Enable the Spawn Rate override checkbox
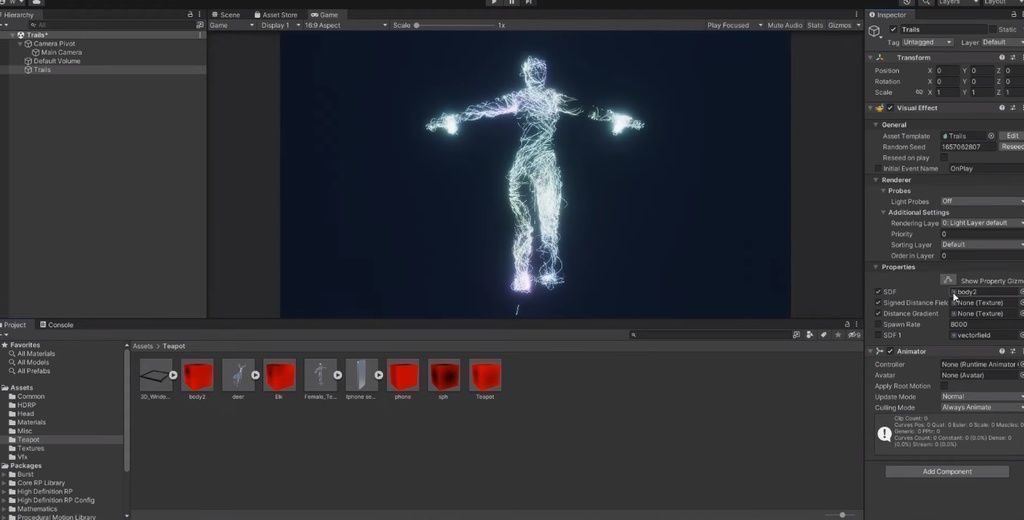Screen dimensions: 1024x520 coord(878,324)
